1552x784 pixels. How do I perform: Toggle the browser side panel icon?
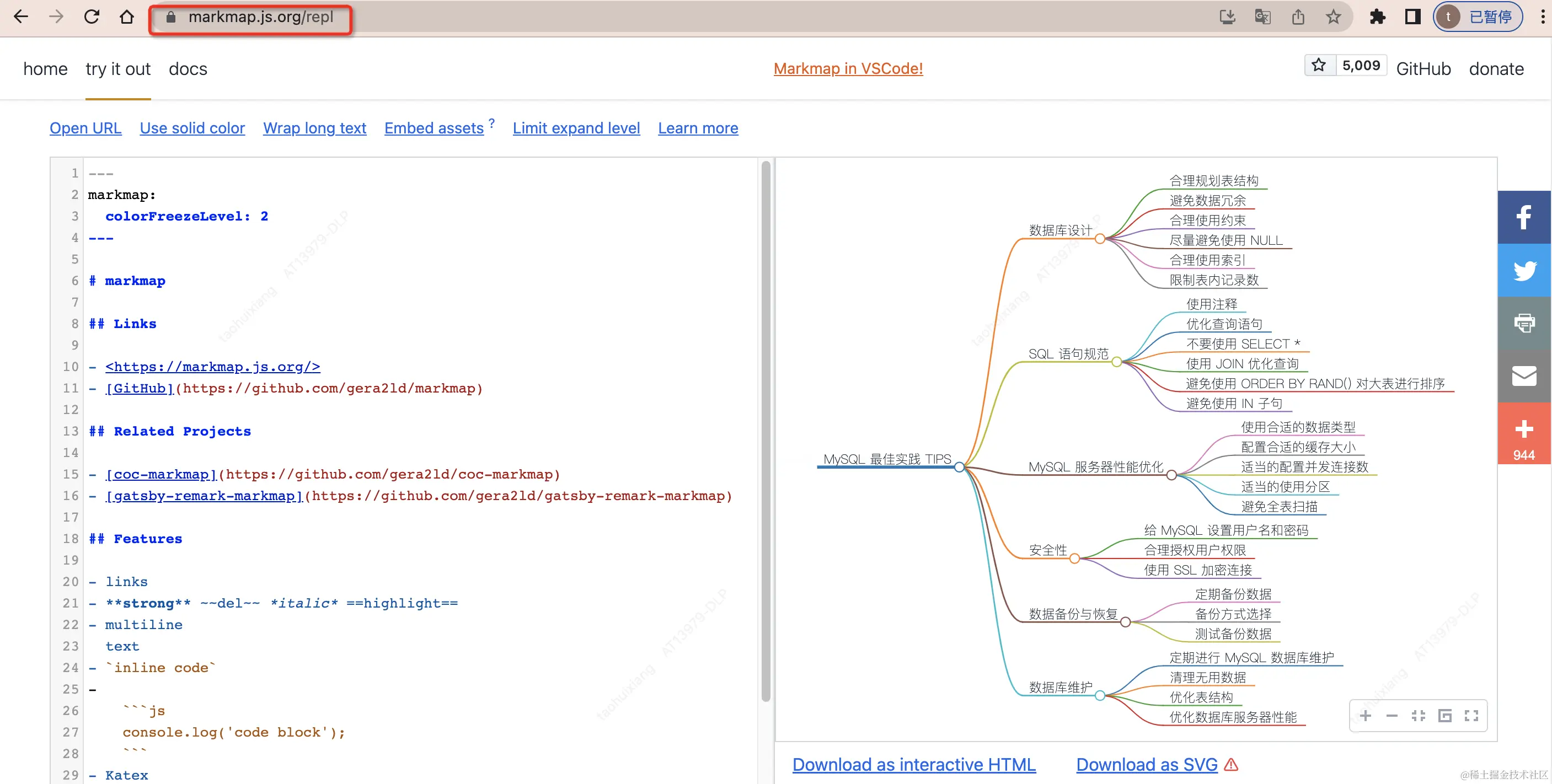(1413, 16)
